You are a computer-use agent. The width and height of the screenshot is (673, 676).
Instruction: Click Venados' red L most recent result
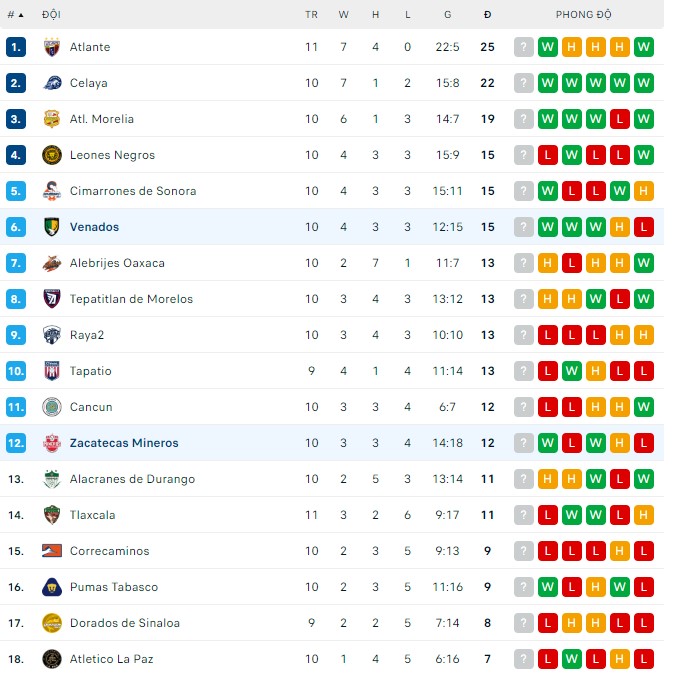[644, 227]
